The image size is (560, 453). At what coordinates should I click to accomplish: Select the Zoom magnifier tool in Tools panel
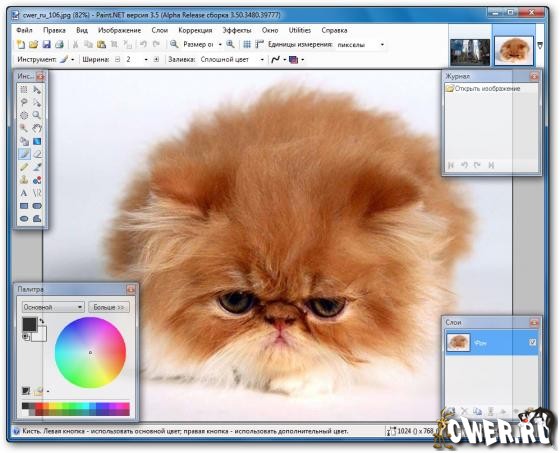37,115
